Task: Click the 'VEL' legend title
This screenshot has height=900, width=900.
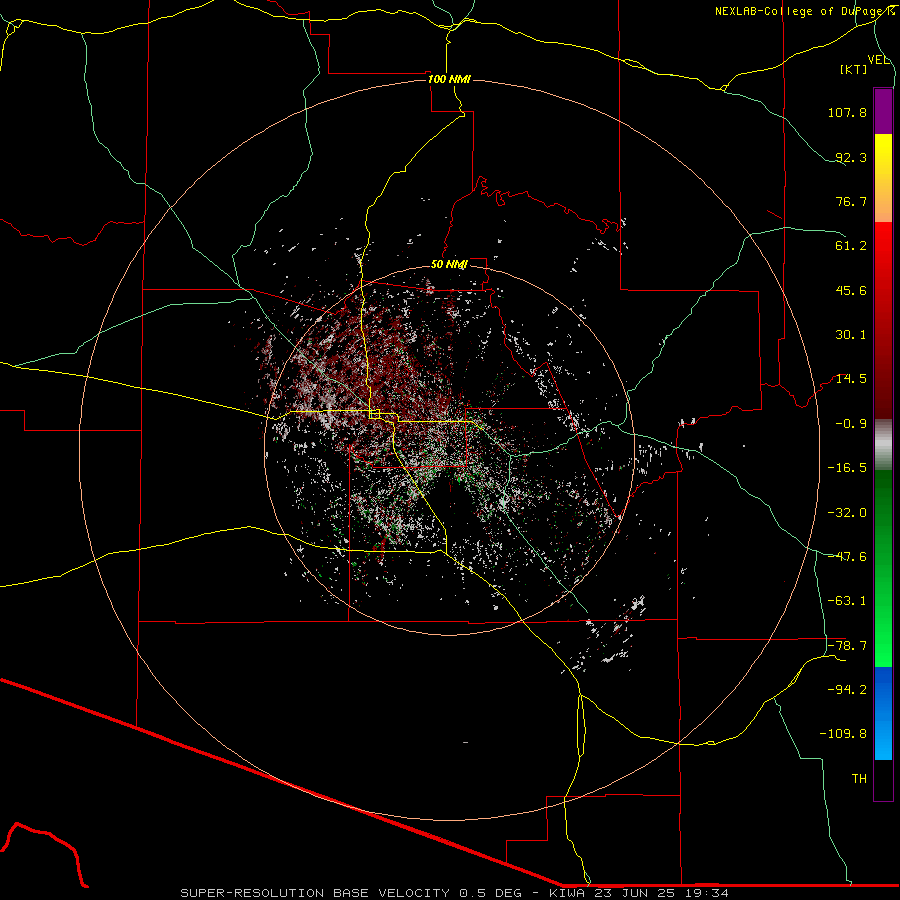Action: tap(879, 60)
